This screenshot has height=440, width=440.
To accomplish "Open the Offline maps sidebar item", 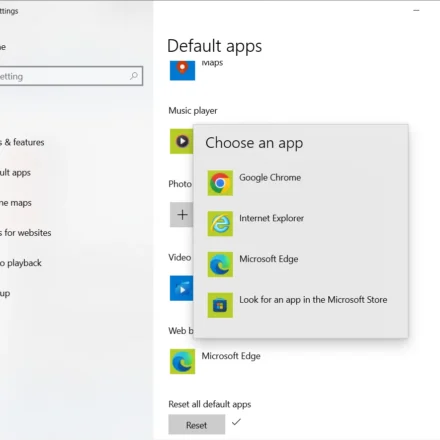I will coord(16,203).
